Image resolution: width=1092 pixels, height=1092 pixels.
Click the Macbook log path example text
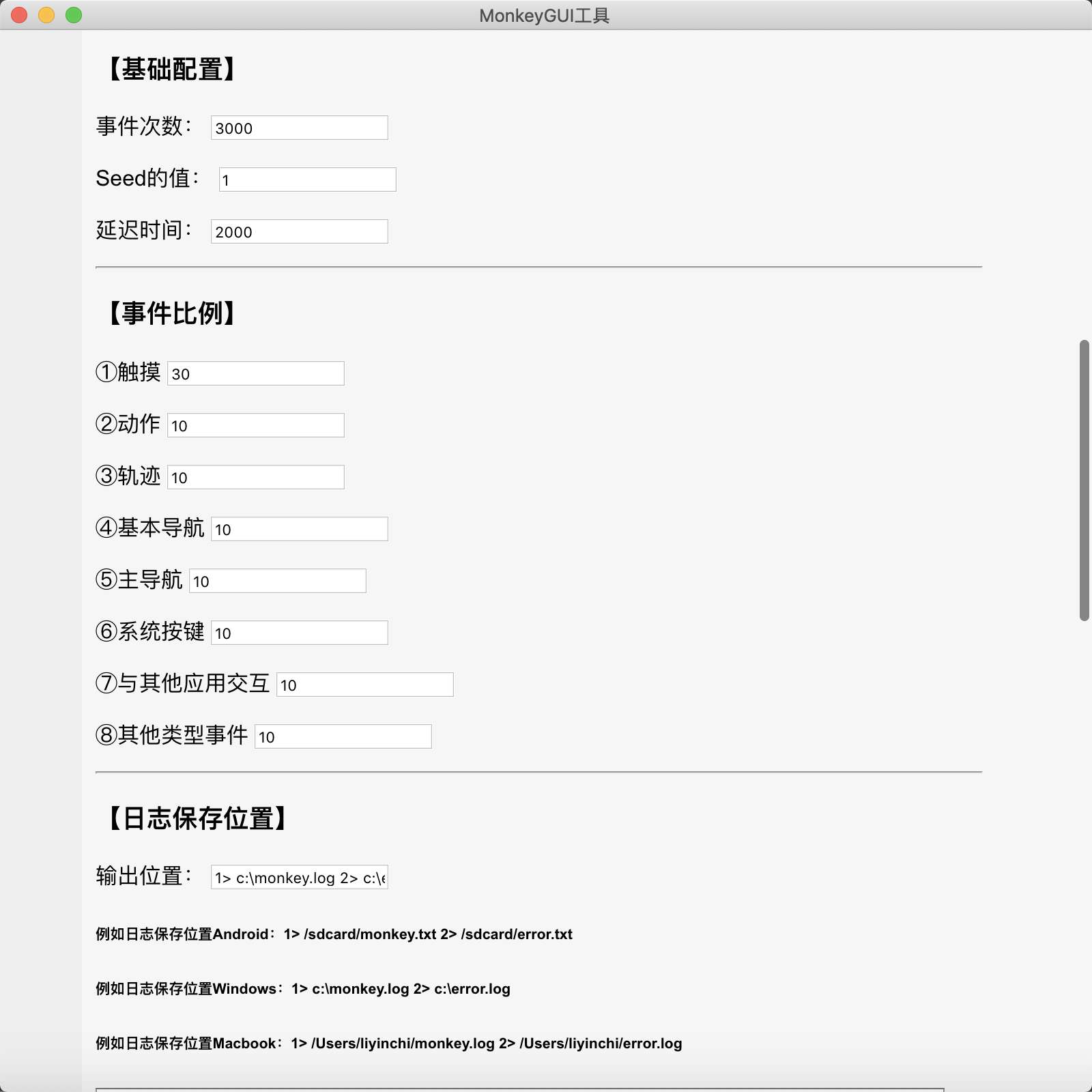388,1044
